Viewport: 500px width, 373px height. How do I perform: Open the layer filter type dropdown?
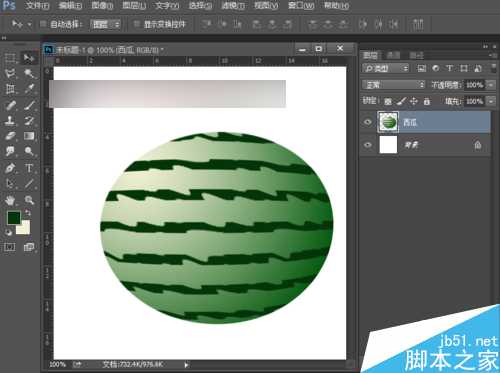[x=385, y=68]
